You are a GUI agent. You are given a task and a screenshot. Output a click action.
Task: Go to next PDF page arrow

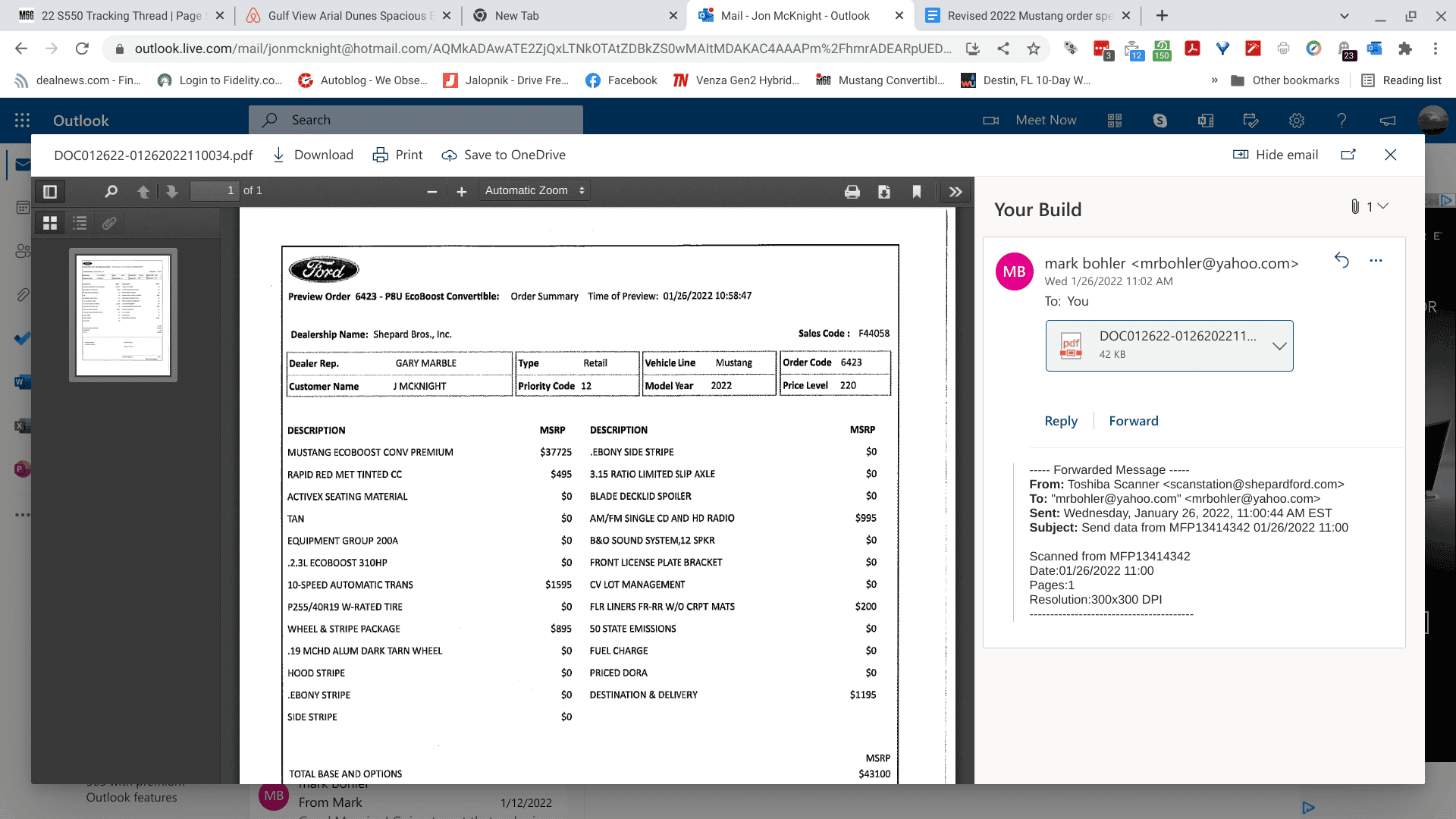click(172, 192)
